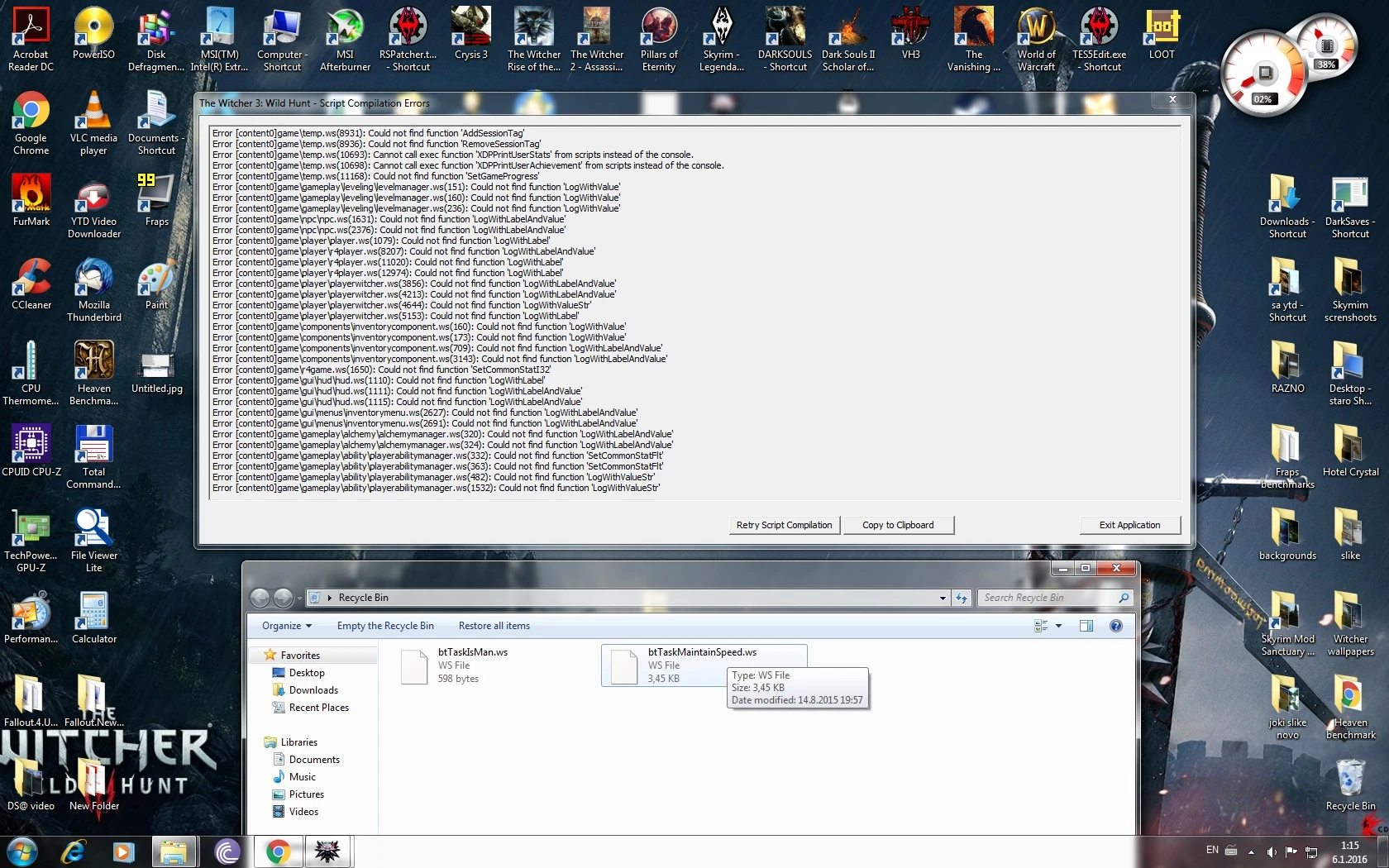Launch TechPowerUp GPU-Z icon
Image resolution: width=1389 pixels, height=868 pixels.
pos(31,540)
